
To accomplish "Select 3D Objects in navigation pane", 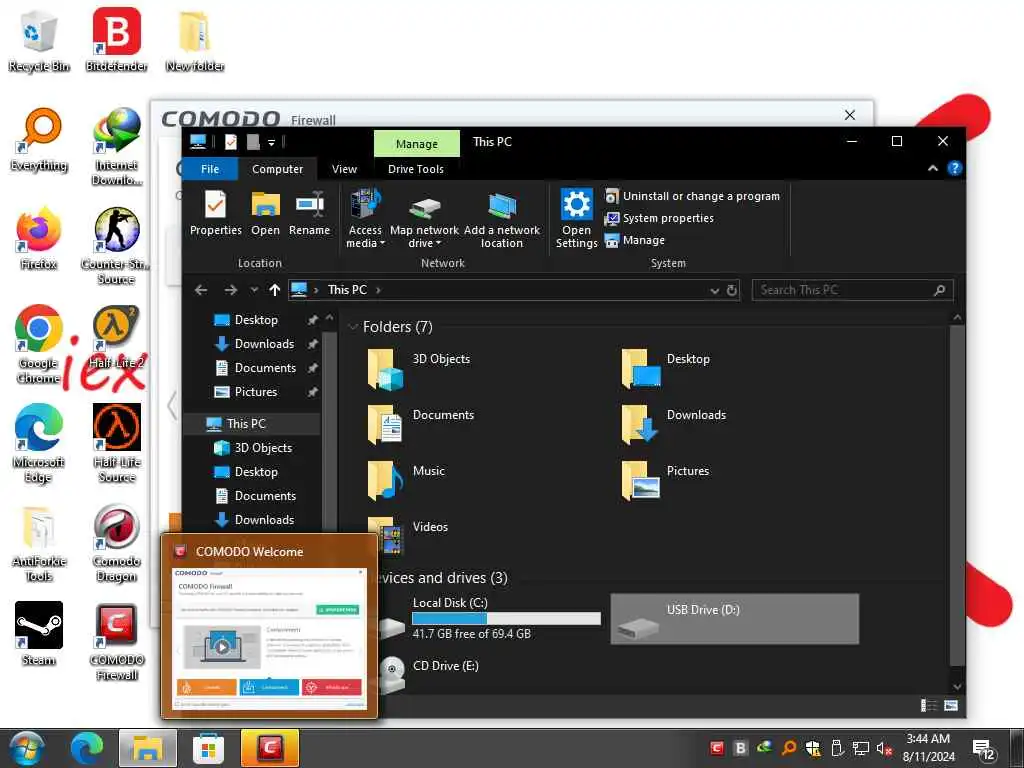I will tap(263, 448).
